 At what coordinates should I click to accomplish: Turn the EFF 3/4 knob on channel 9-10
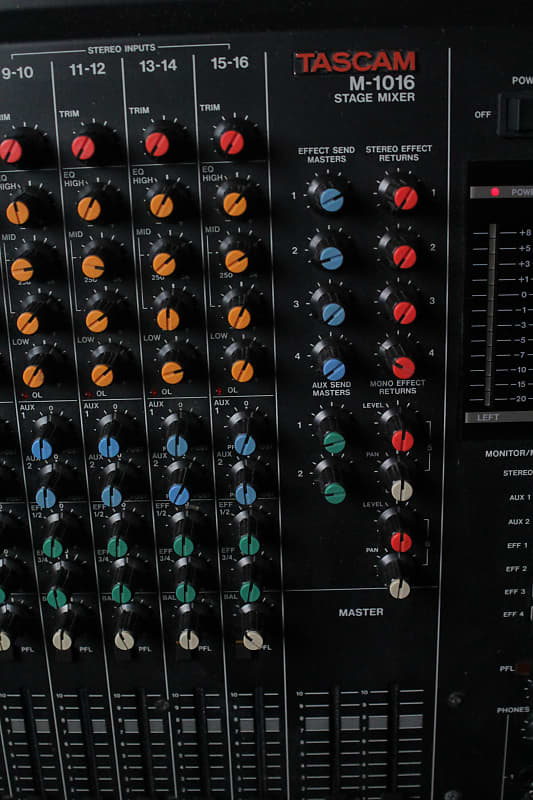(57, 598)
